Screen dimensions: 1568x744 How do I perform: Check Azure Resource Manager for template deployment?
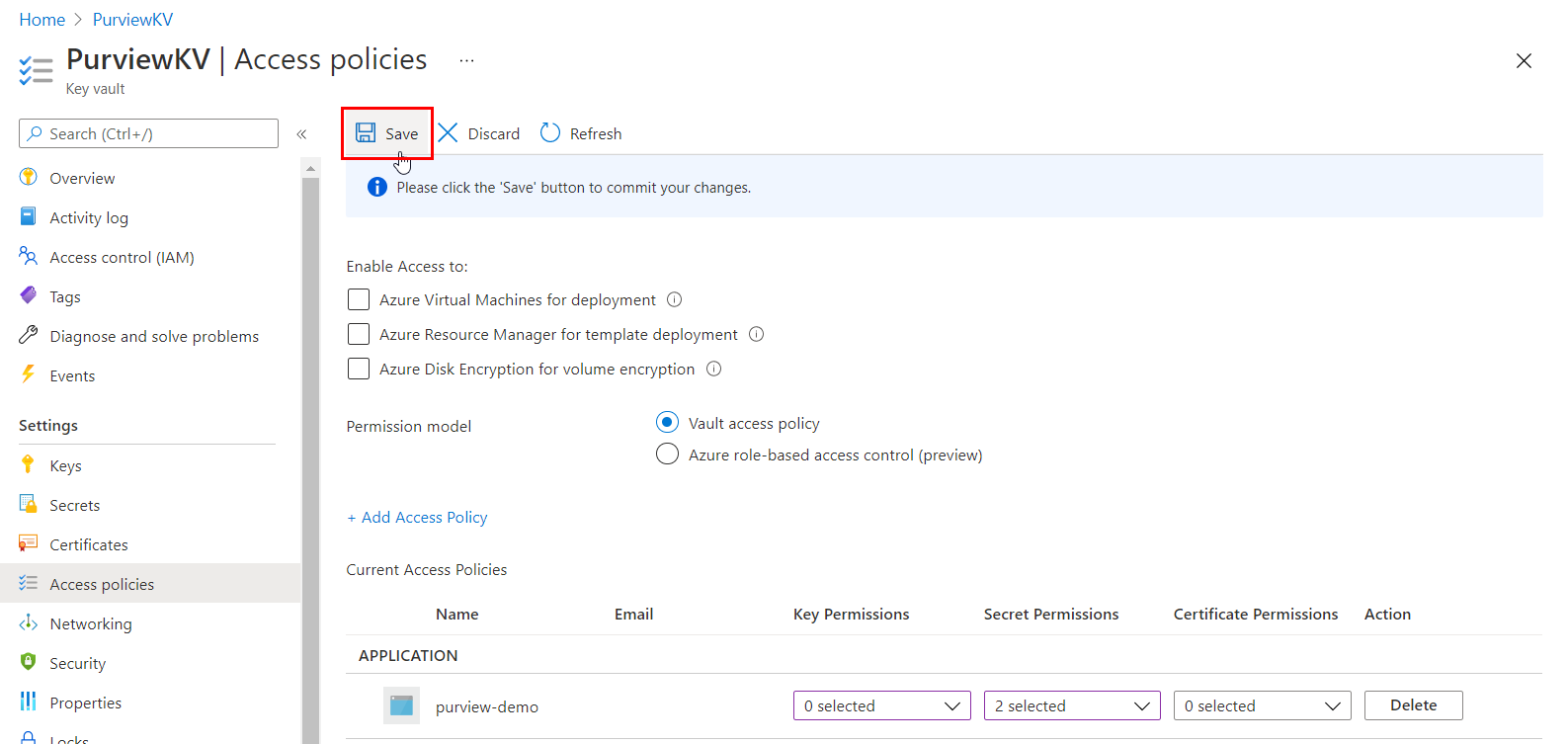pos(359,334)
